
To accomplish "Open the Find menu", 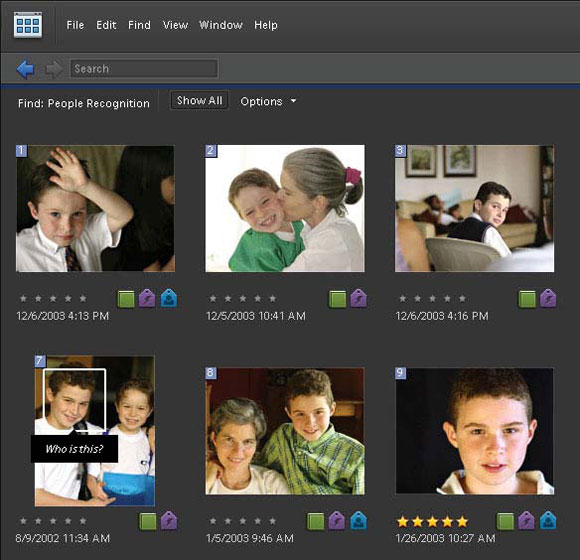I will coord(139,25).
